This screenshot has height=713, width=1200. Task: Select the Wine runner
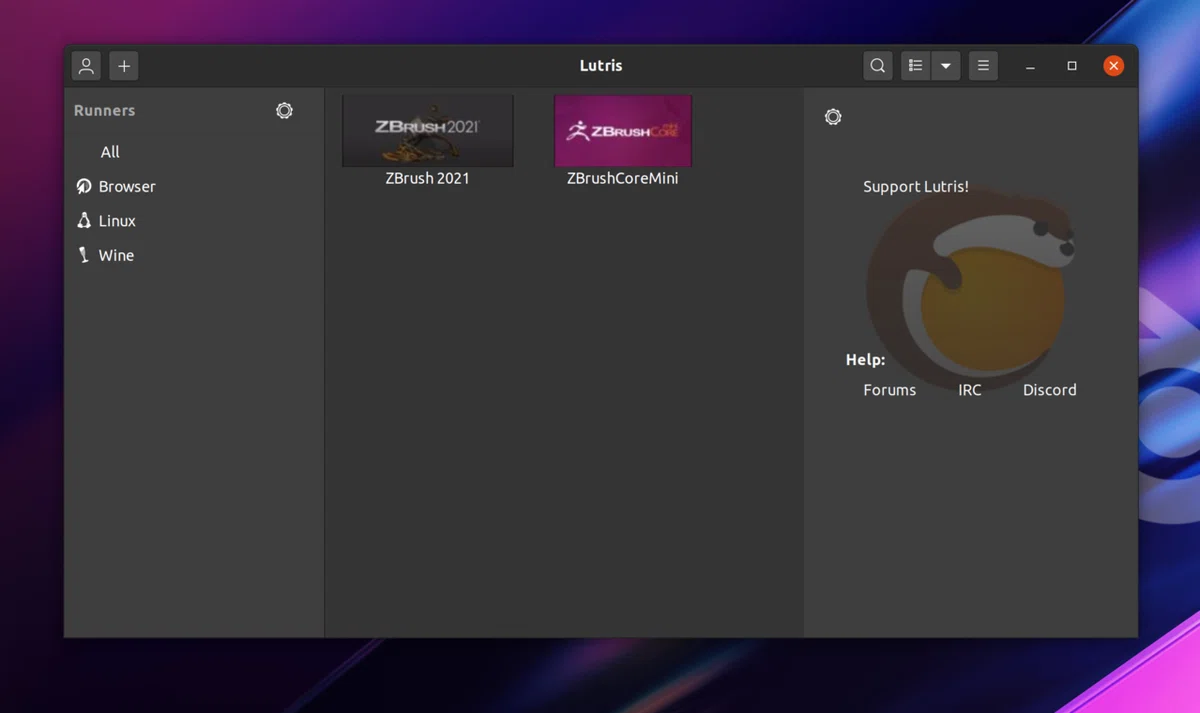(x=116, y=255)
